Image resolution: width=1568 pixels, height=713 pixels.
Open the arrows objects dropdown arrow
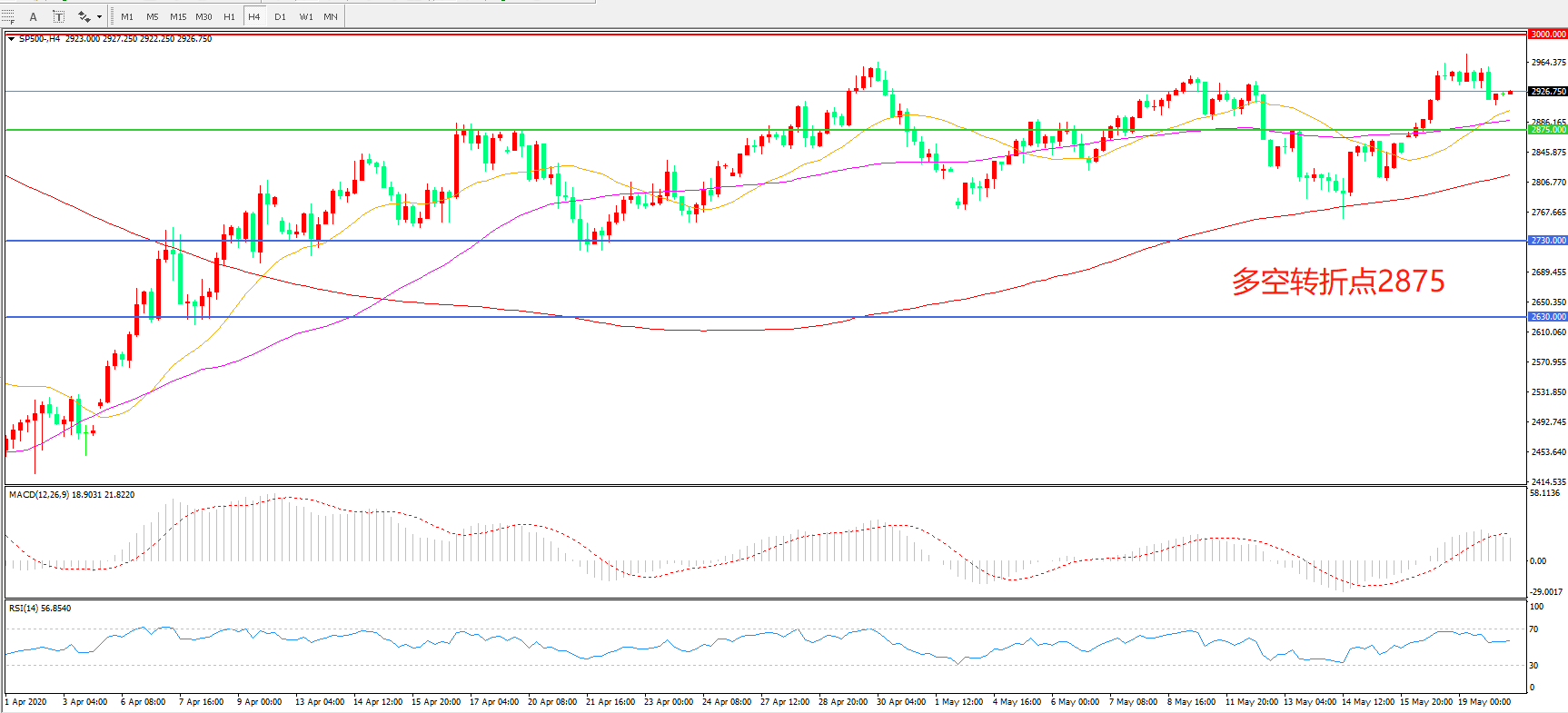pos(99,16)
